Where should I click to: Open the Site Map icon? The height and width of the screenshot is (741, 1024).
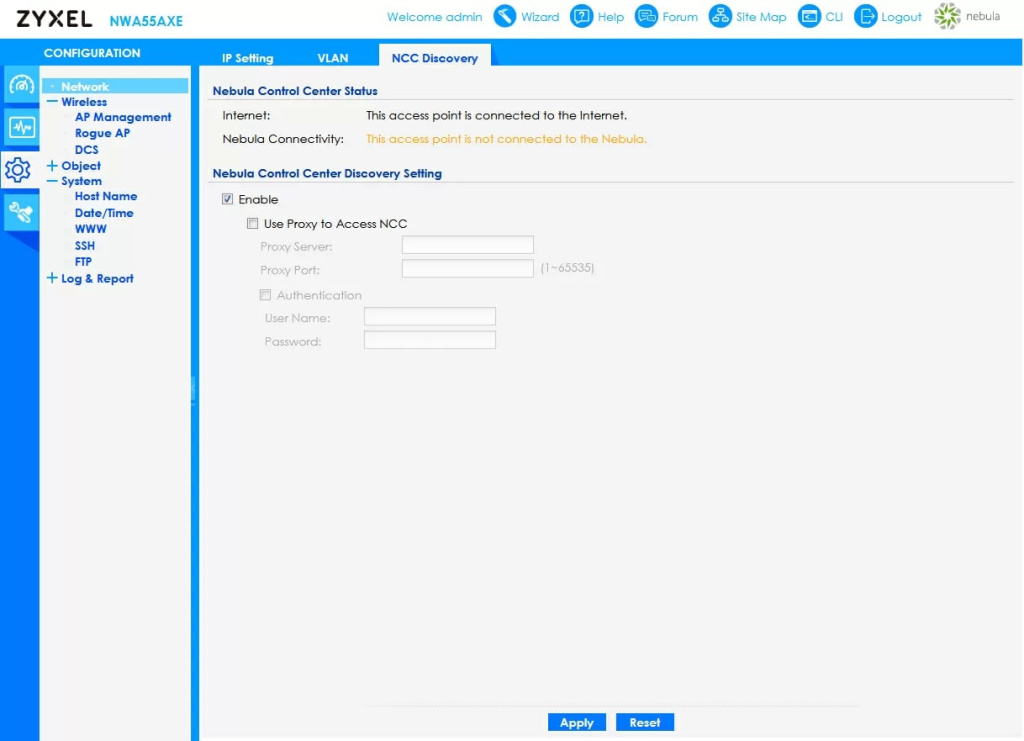[720, 17]
